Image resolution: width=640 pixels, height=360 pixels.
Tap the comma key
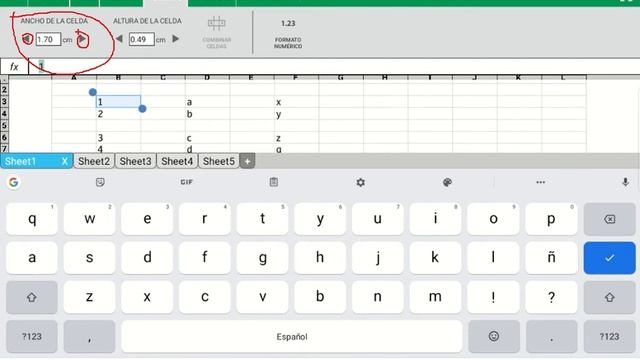point(89,336)
